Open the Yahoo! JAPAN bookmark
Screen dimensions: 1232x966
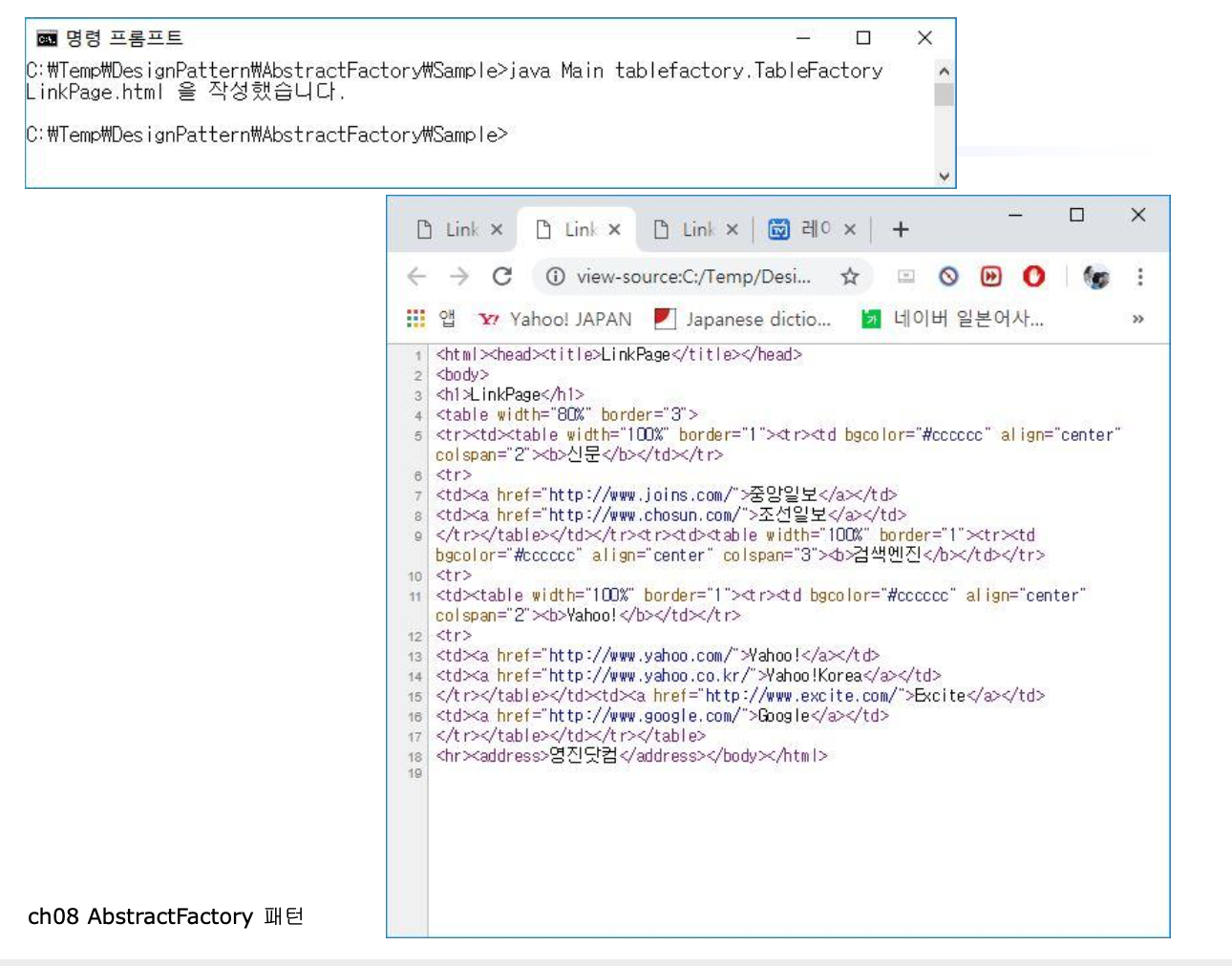tap(555, 319)
